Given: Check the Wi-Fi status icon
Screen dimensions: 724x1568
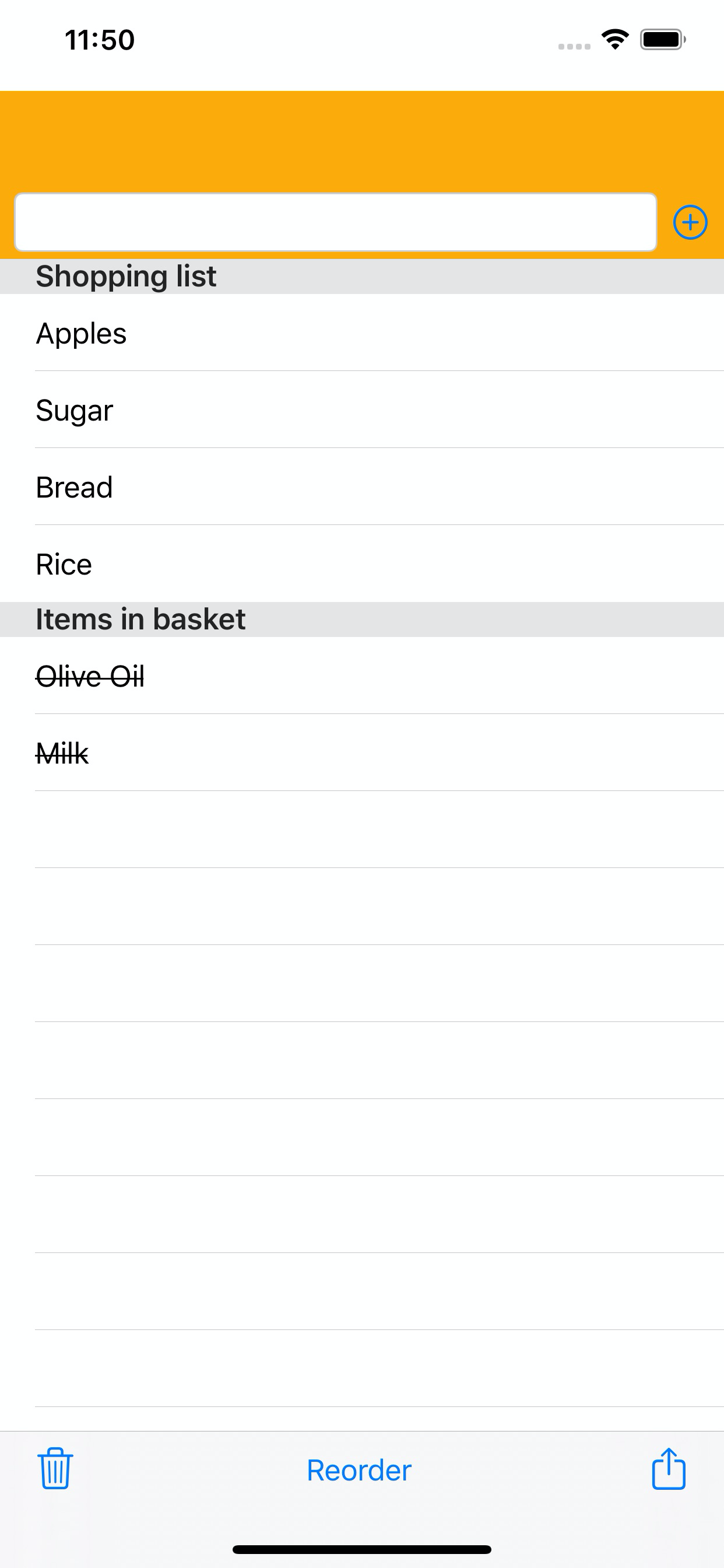Looking at the screenshot, I should [615, 40].
